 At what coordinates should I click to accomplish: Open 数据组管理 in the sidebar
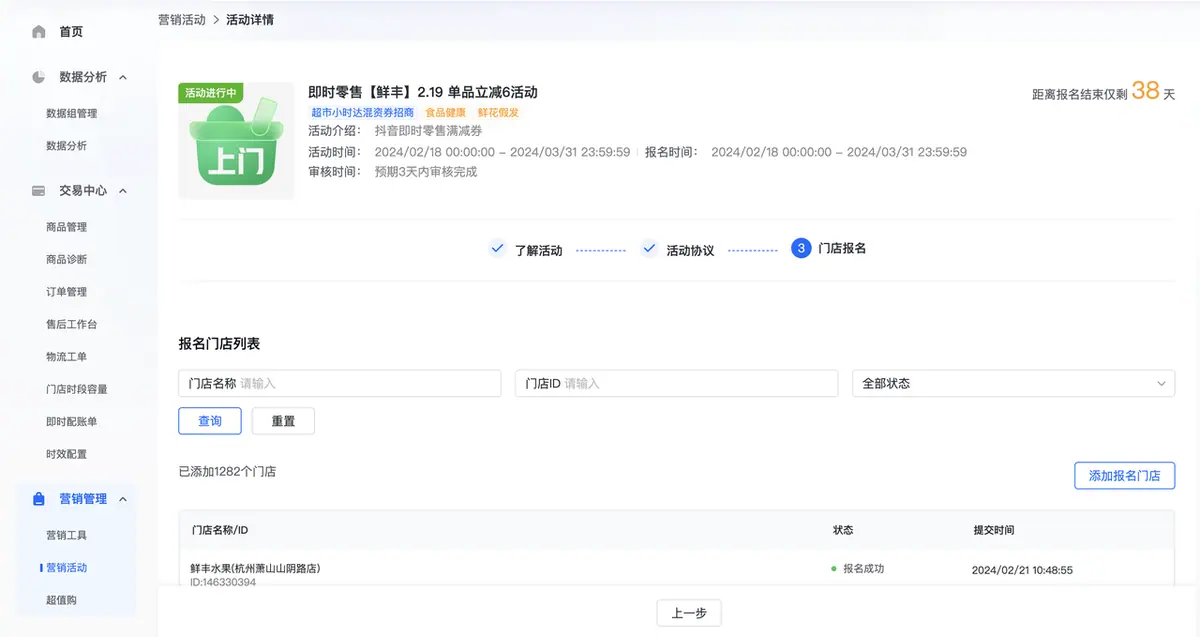click(x=72, y=114)
